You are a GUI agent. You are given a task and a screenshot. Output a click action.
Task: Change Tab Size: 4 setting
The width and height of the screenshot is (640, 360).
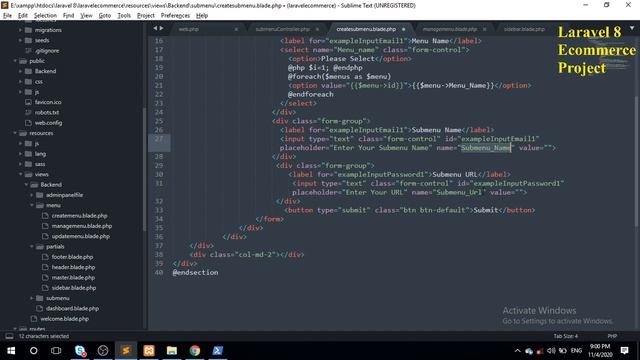pyautogui.click(x=565, y=336)
